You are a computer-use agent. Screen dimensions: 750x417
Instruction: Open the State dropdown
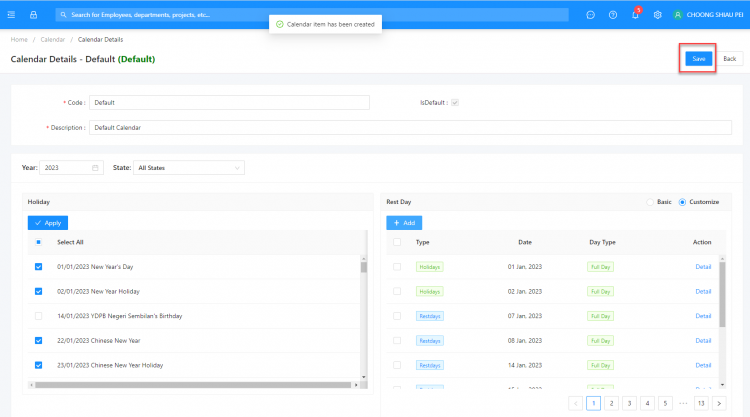189,168
